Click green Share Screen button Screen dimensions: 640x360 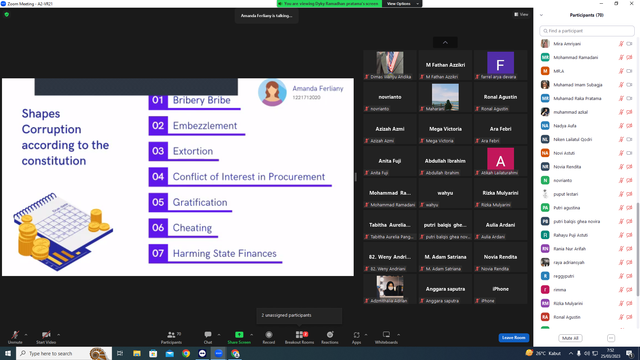click(x=239, y=336)
